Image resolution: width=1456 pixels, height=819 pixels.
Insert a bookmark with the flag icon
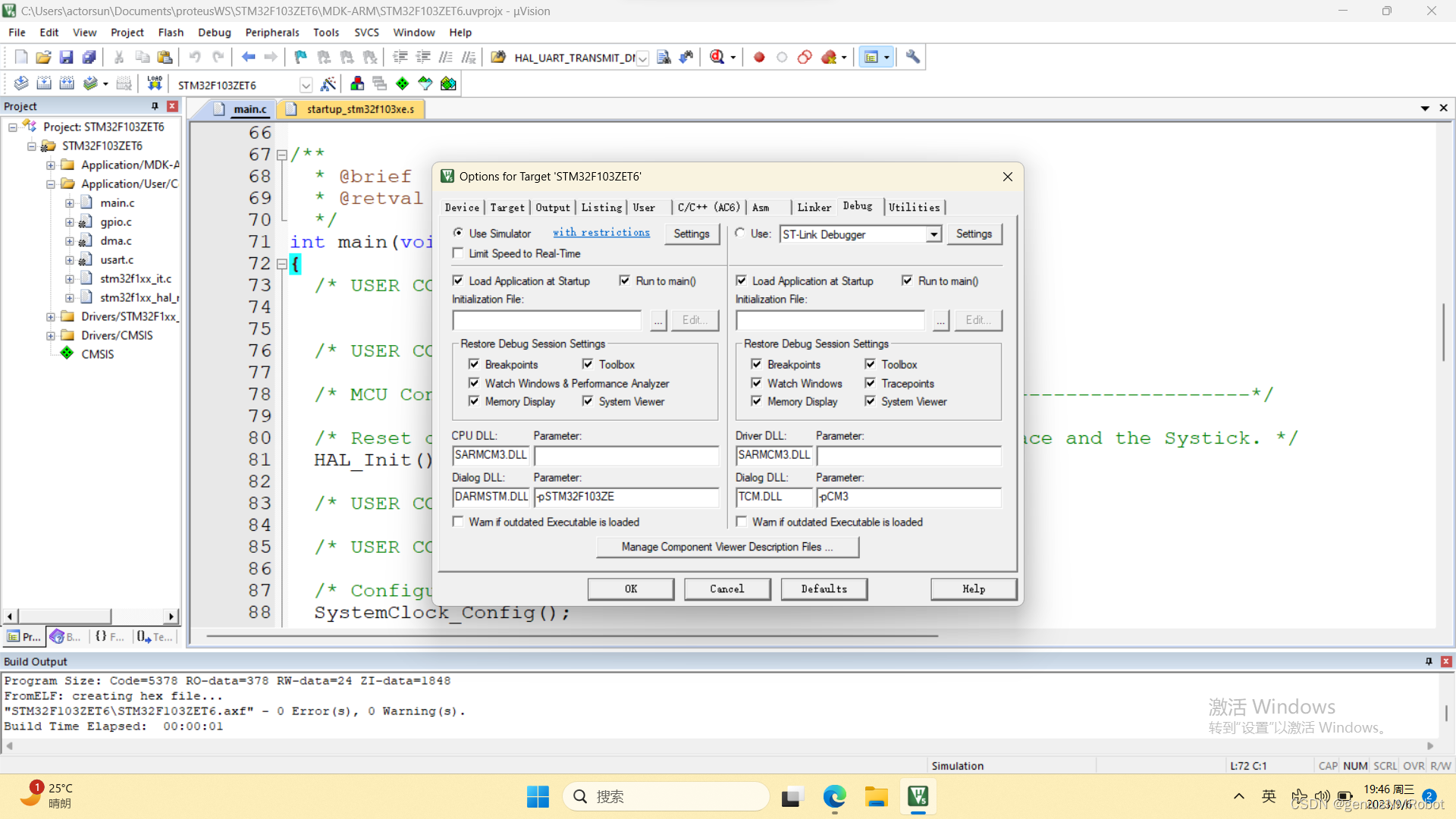pos(301,57)
